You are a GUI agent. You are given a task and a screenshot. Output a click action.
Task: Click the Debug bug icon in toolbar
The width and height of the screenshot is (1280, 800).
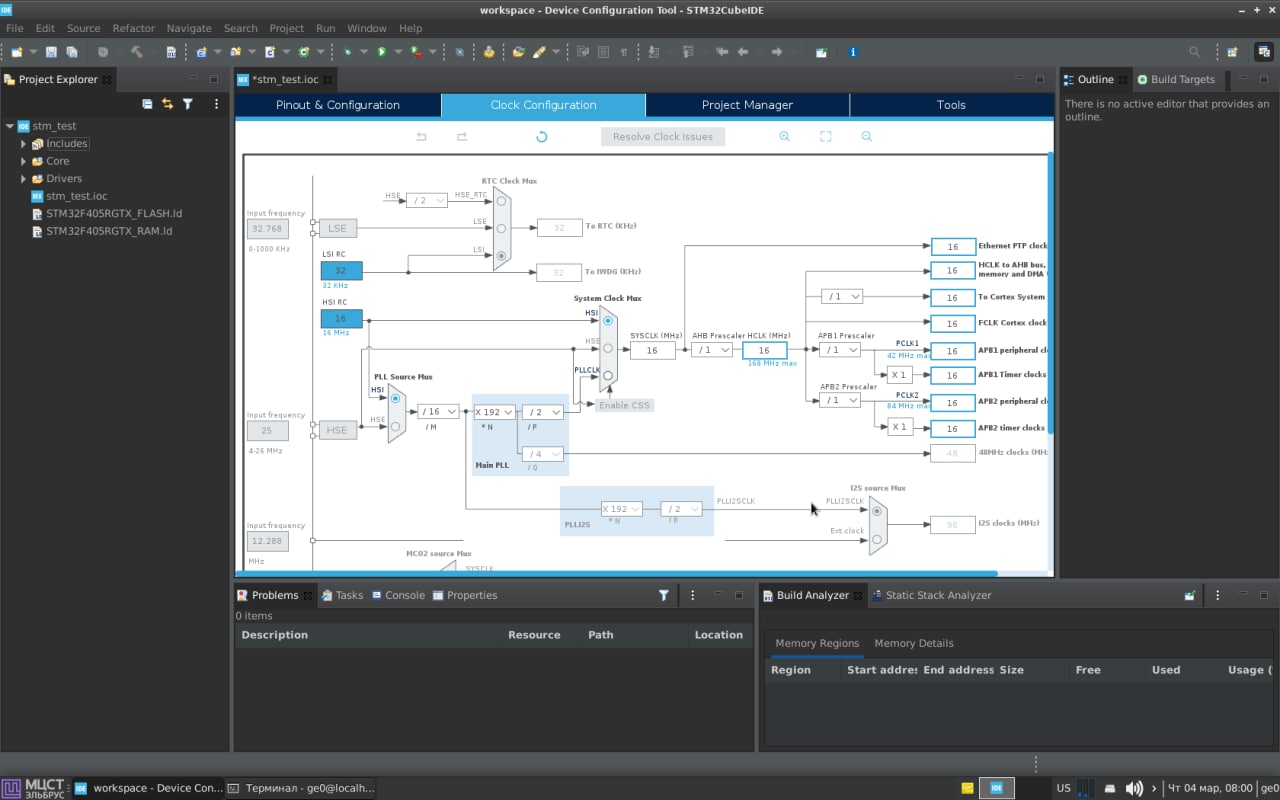pyautogui.click(x=347, y=52)
